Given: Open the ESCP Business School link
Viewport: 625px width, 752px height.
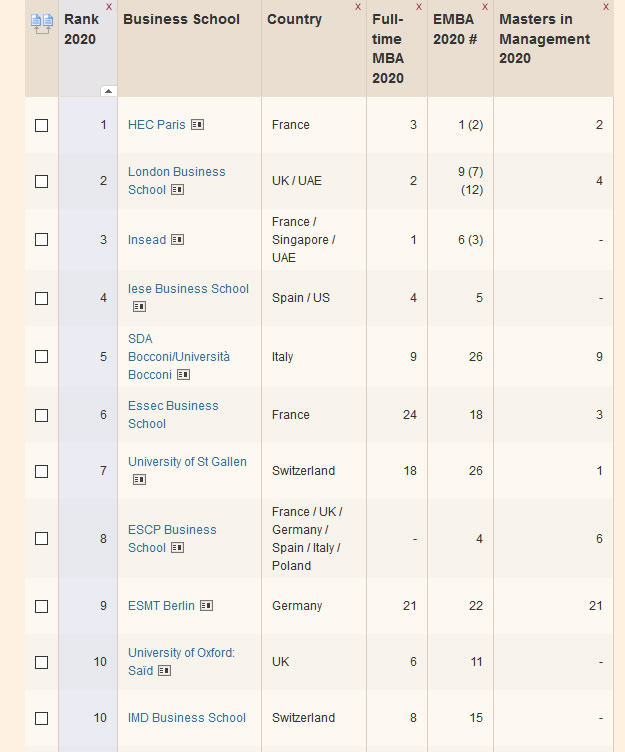Looking at the screenshot, I should click(172, 539).
